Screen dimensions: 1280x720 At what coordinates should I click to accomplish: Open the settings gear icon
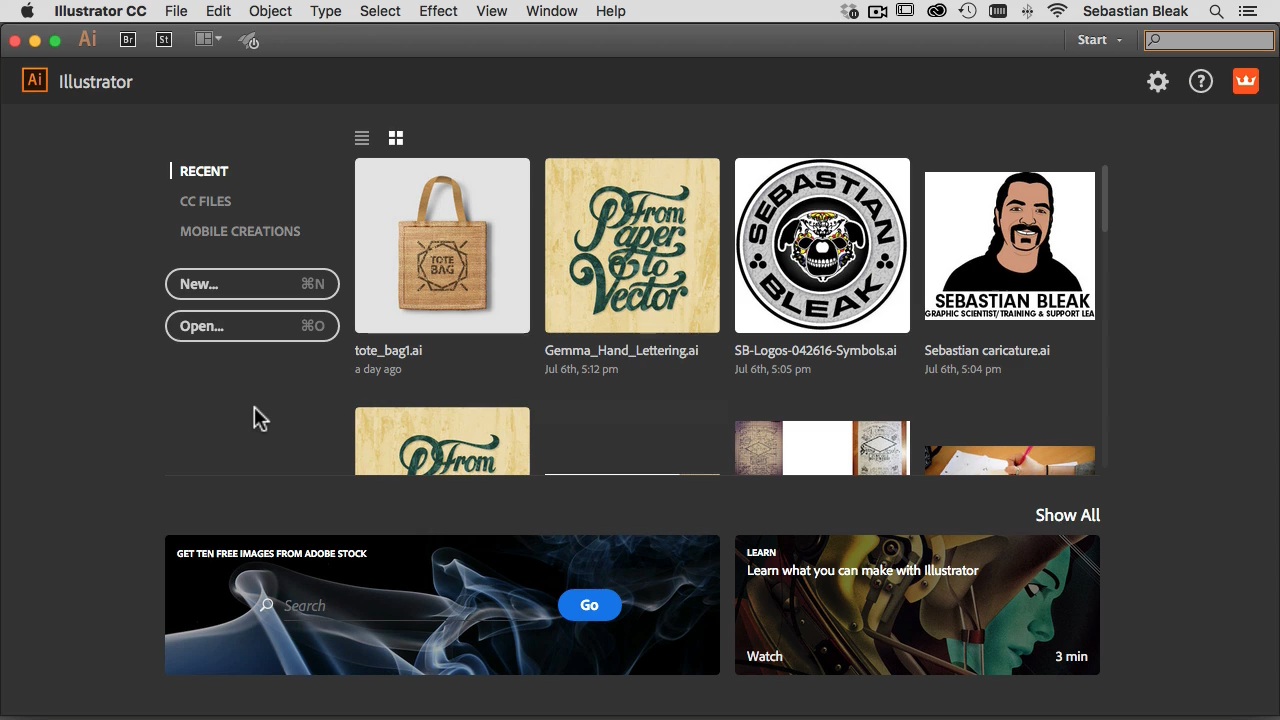pos(1158,82)
